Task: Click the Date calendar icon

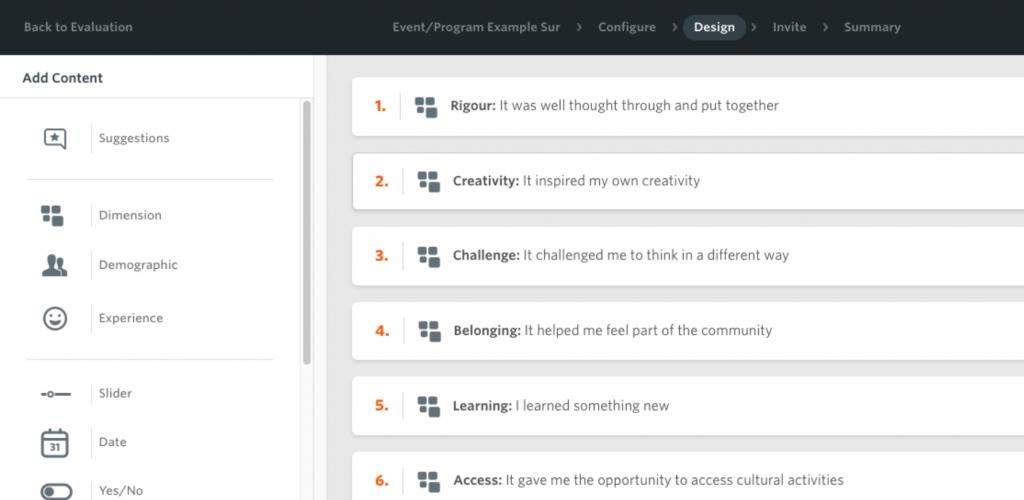Action: tap(55, 443)
